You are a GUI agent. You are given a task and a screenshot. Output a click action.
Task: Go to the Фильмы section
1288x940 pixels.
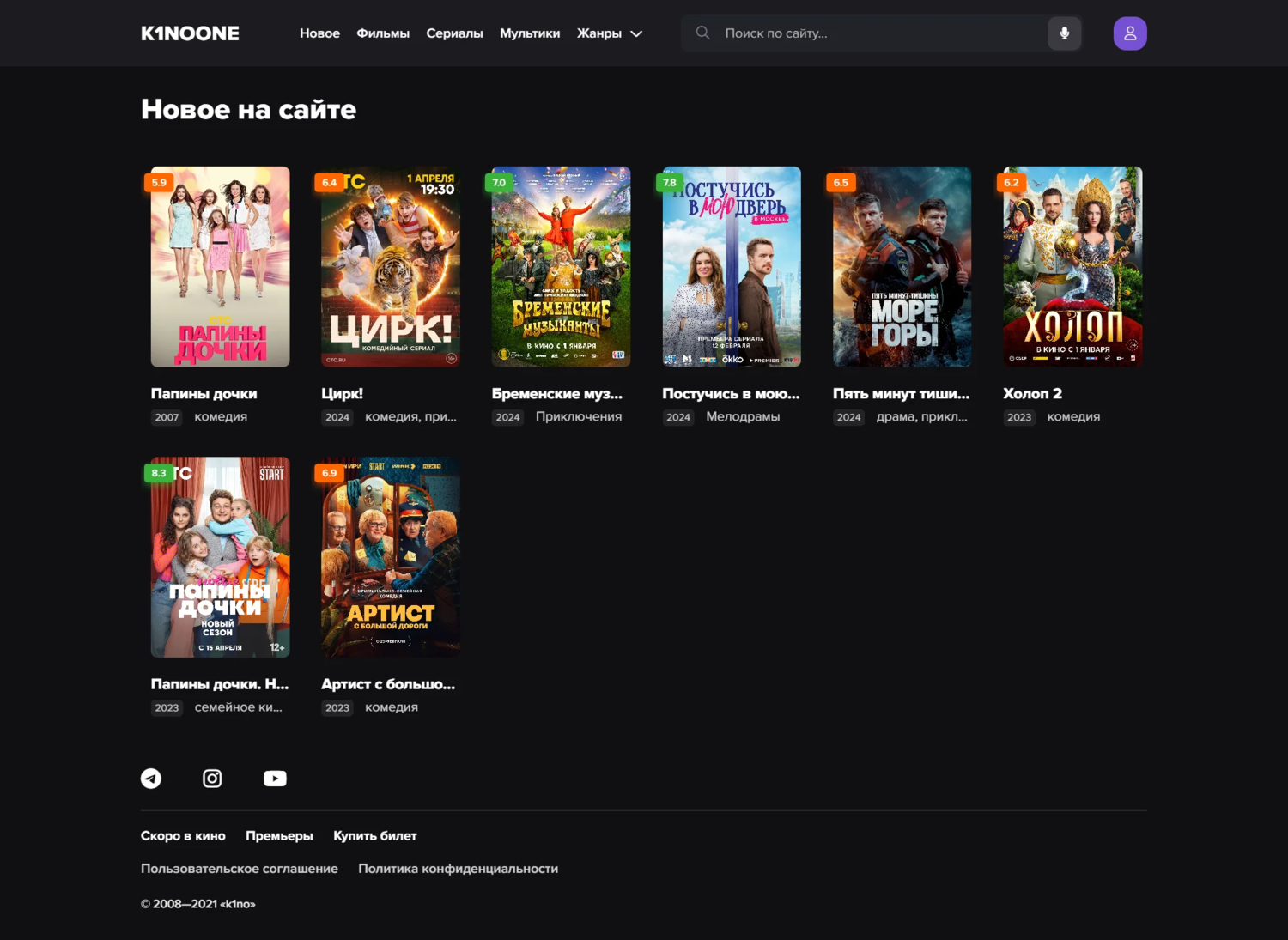383,33
